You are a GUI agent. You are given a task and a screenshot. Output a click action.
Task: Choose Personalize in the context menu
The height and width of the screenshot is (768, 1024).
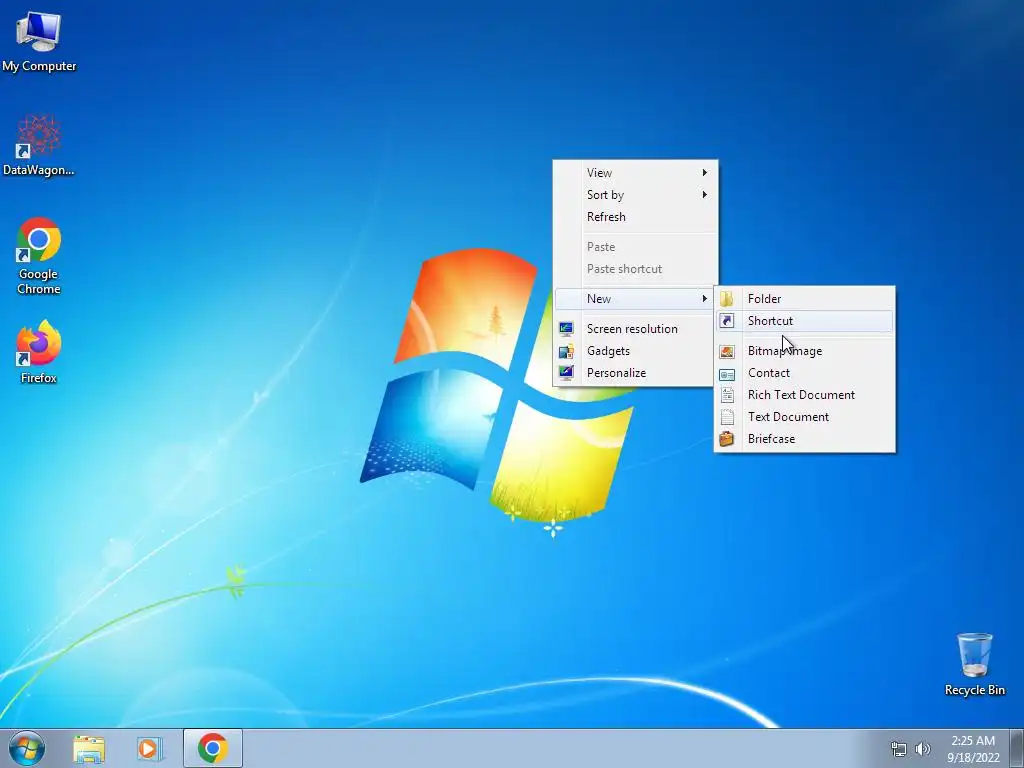click(x=635, y=373)
